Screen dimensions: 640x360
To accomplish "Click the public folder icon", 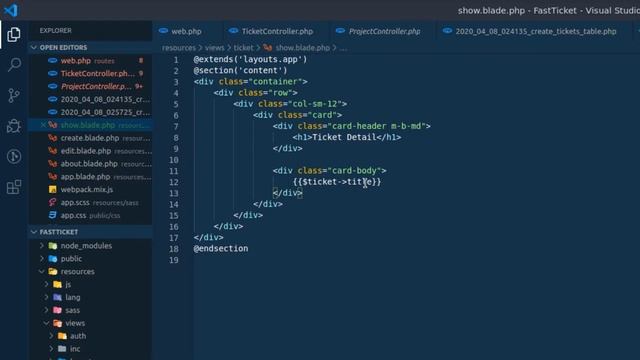I will point(53,258).
